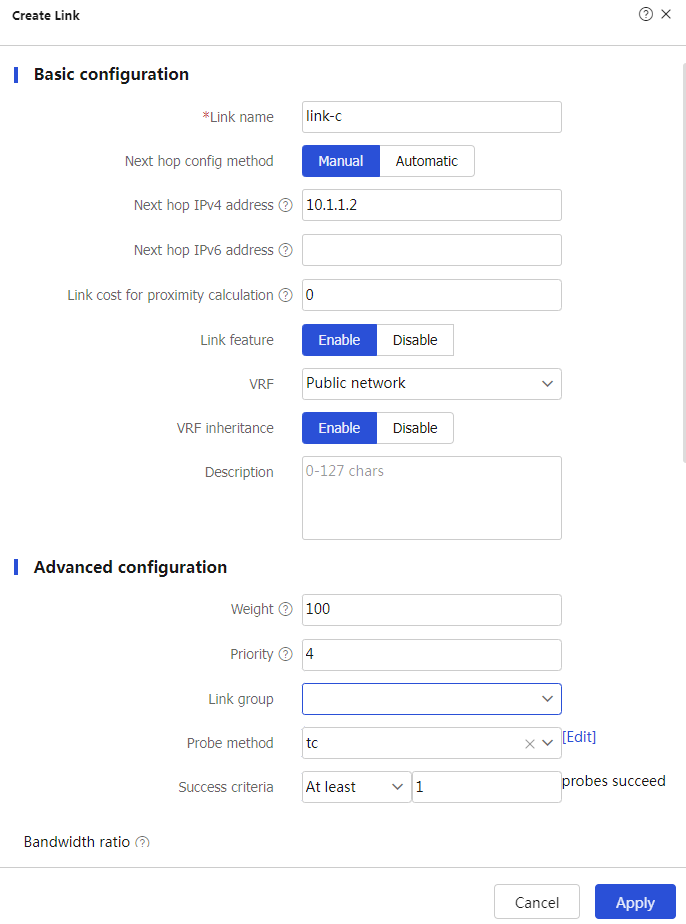This screenshot has width=686, height=924.
Task: Click help icon beside Next hop IPv4 address
Action: (x=285, y=205)
